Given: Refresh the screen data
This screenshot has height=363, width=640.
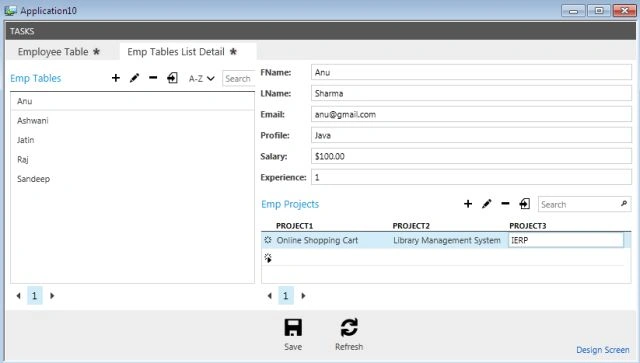Looking at the screenshot, I should [x=349, y=334].
